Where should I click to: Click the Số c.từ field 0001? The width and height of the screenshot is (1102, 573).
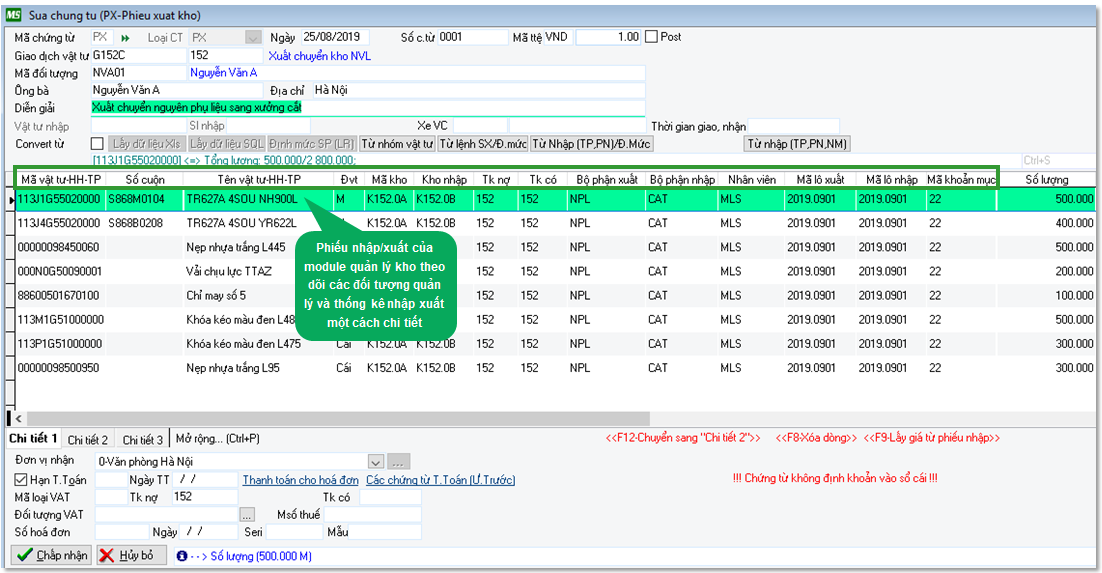(472, 37)
